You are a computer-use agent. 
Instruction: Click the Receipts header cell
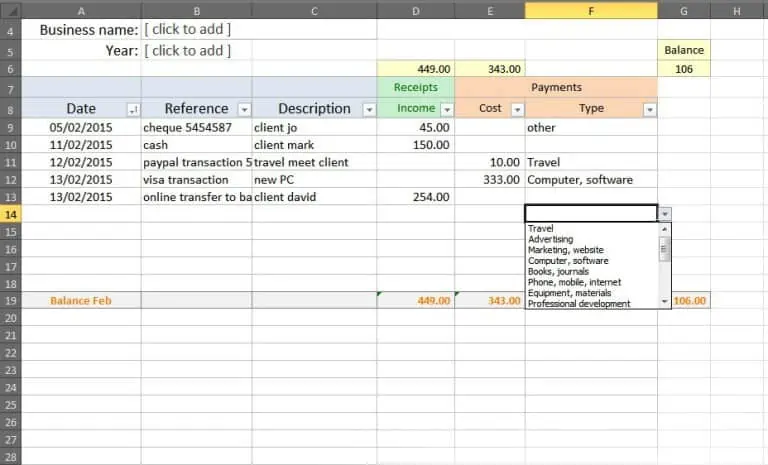pyautogui.click(x=416, y=87)
